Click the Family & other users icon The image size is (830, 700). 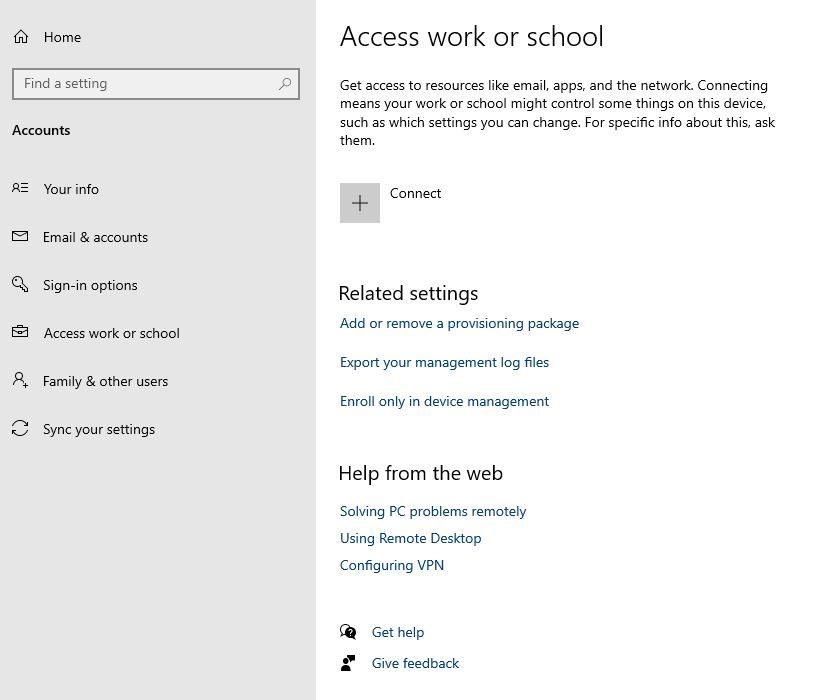click(x=20, y=381)
